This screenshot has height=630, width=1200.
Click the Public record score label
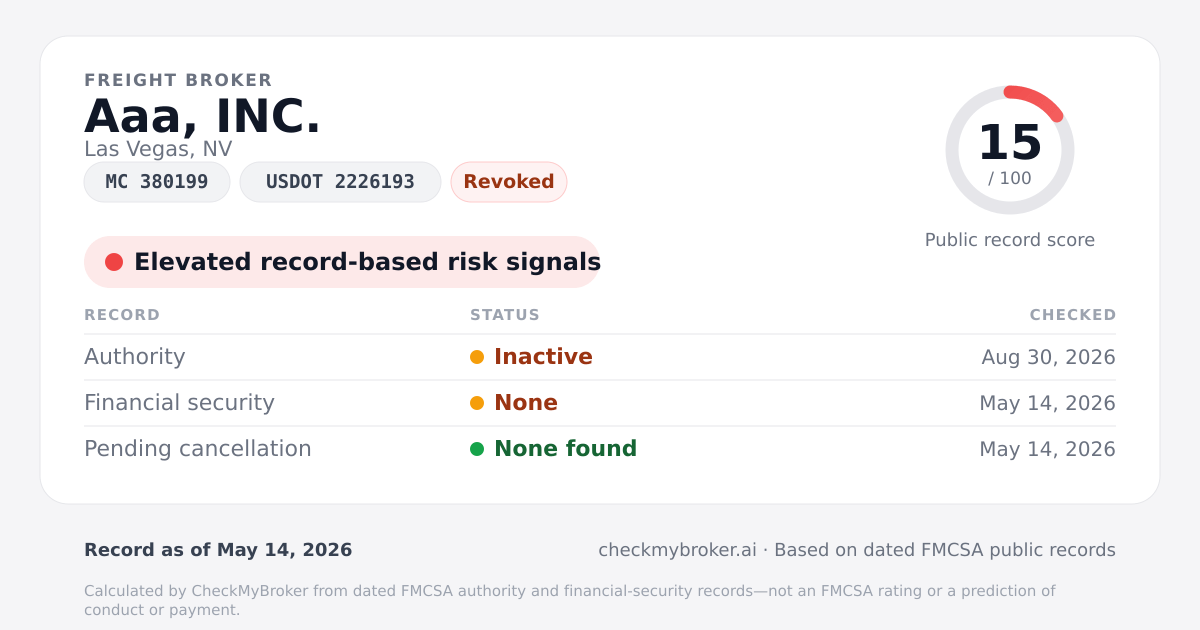click(x=1010, y=240)
